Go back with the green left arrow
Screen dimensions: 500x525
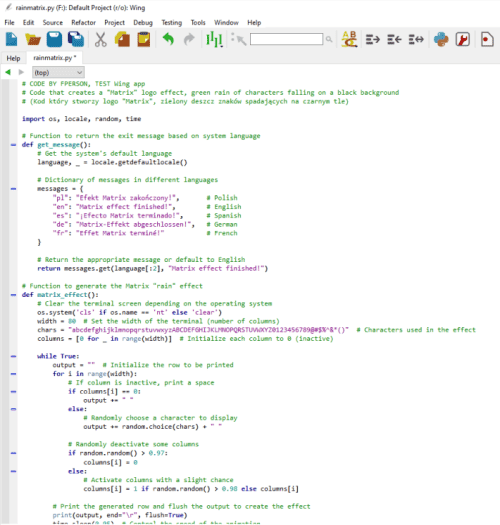8,72
